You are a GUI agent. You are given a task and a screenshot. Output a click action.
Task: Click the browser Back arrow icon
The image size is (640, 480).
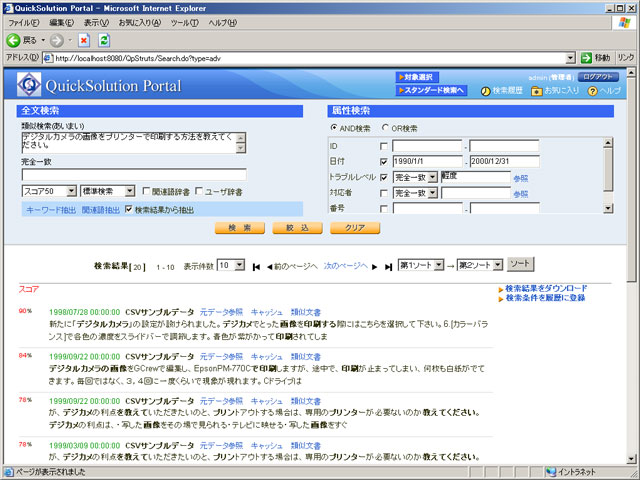click(x=14, y=40)
